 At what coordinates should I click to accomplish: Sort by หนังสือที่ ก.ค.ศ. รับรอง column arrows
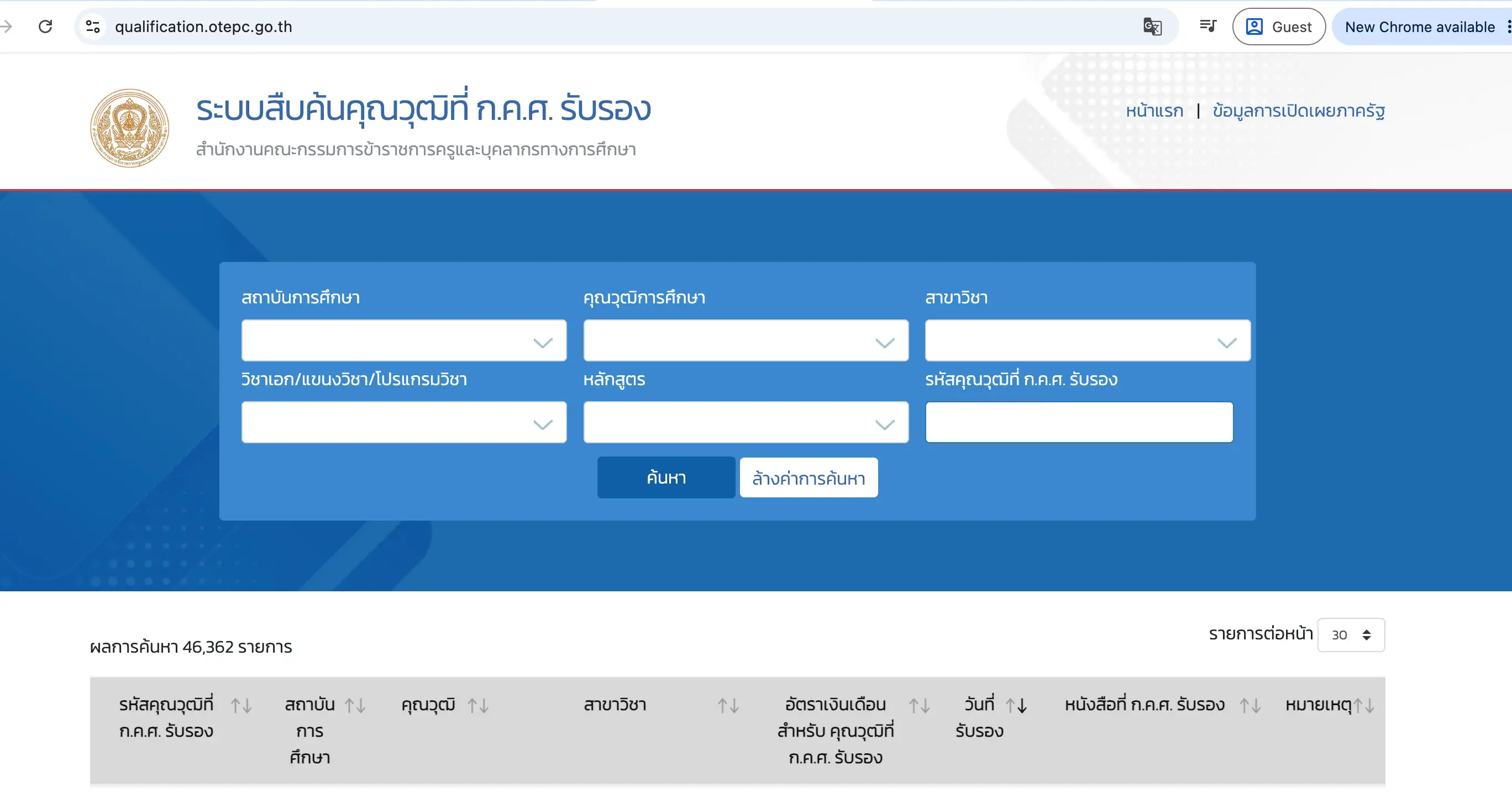click(1250, 706)
